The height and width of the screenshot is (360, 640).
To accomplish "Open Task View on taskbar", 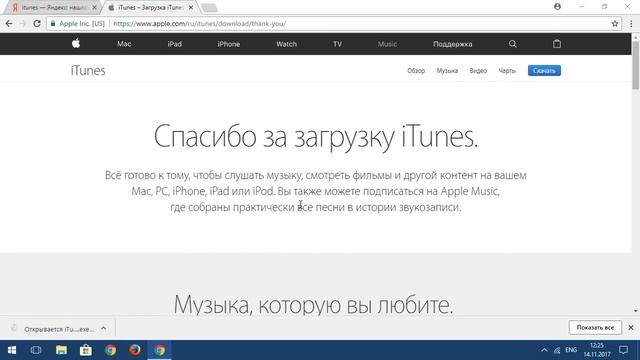I will tap(36, 350).
